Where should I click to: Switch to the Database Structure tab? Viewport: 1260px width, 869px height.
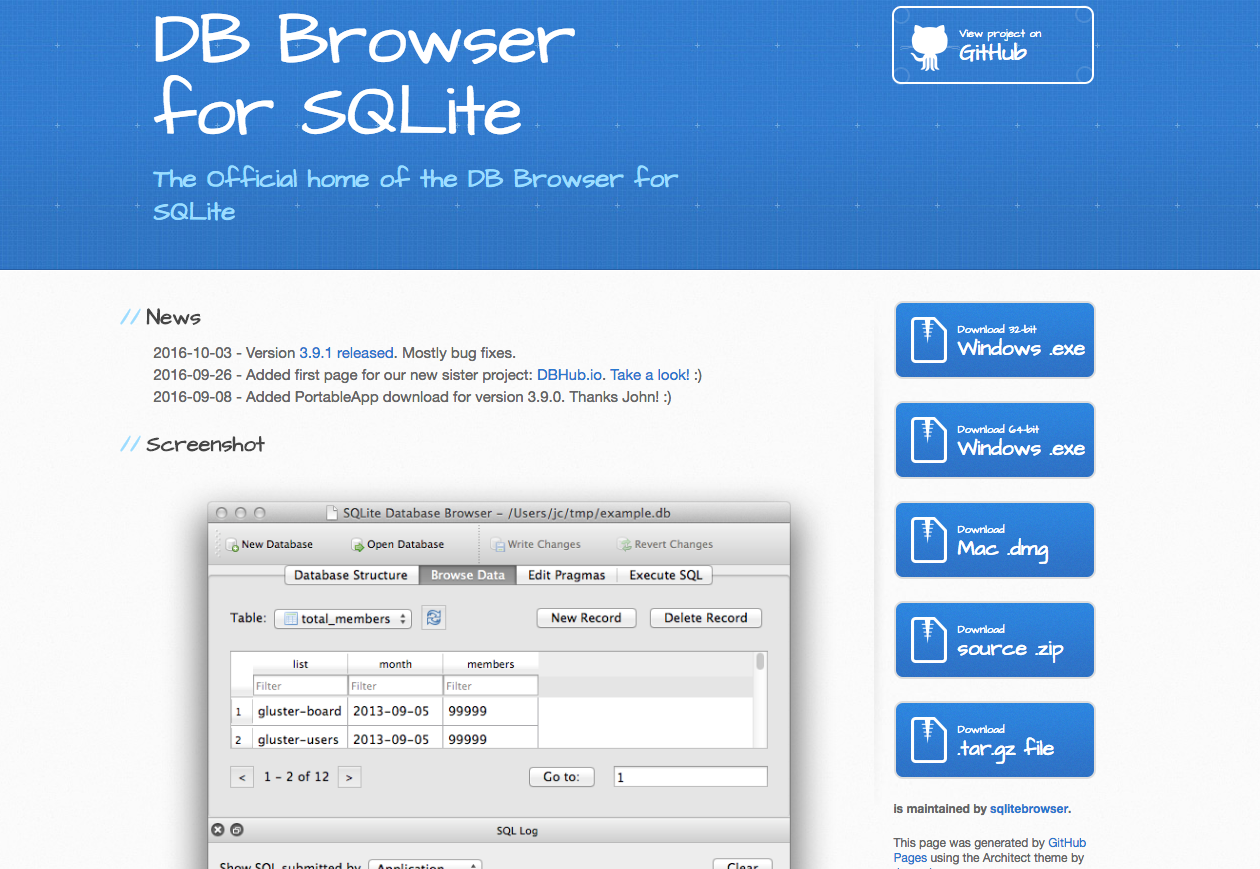(350, 575)
